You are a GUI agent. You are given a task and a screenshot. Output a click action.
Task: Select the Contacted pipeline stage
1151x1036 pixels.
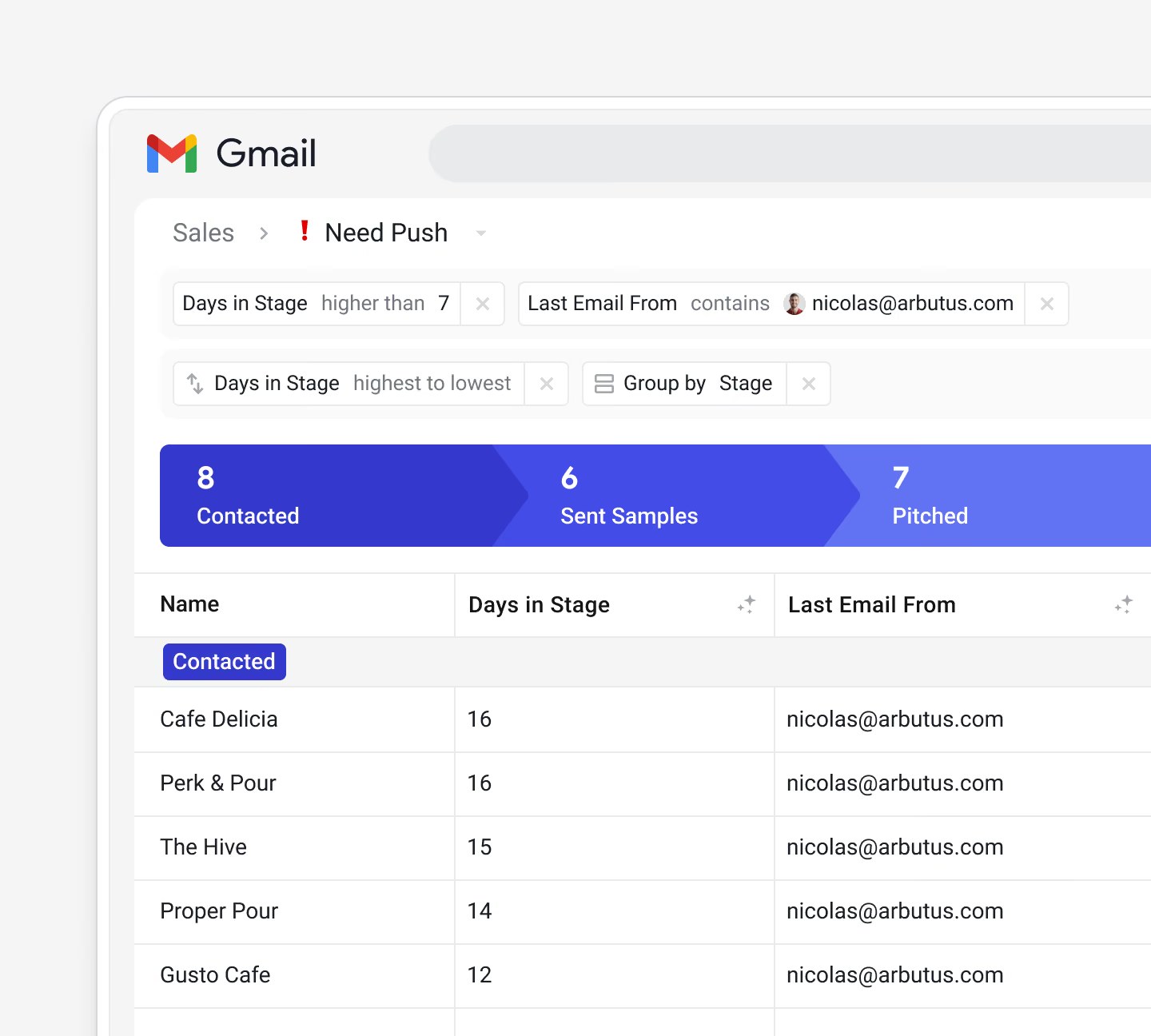(x=336, y=496)
